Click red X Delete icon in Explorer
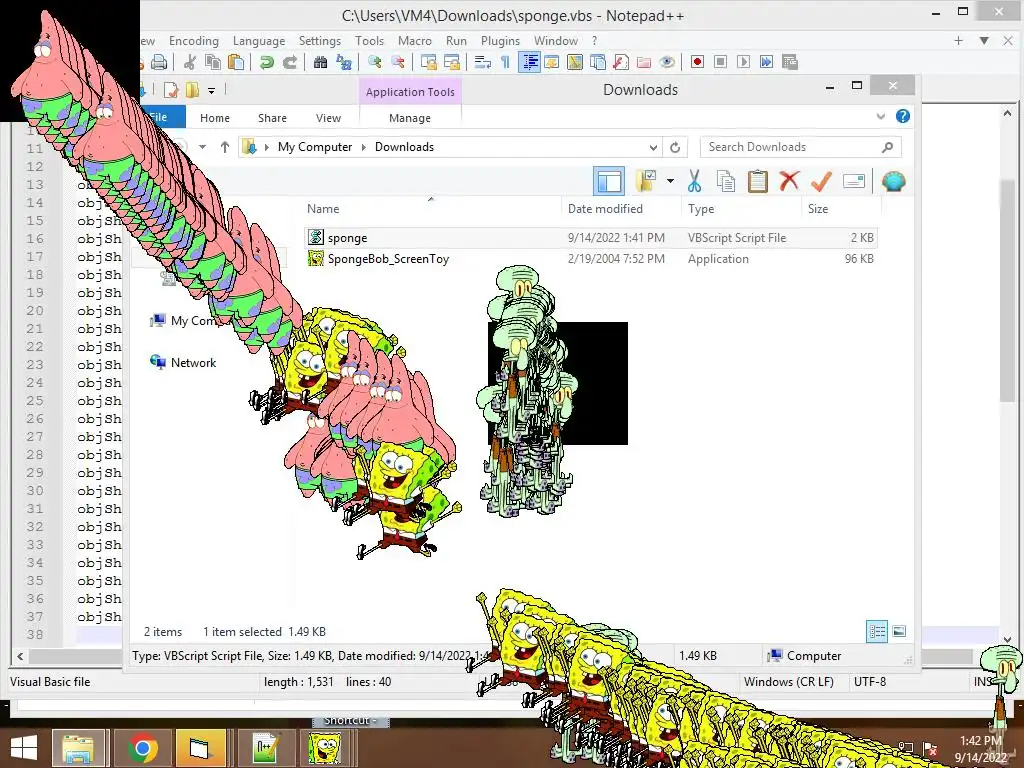 coord(789,181)
